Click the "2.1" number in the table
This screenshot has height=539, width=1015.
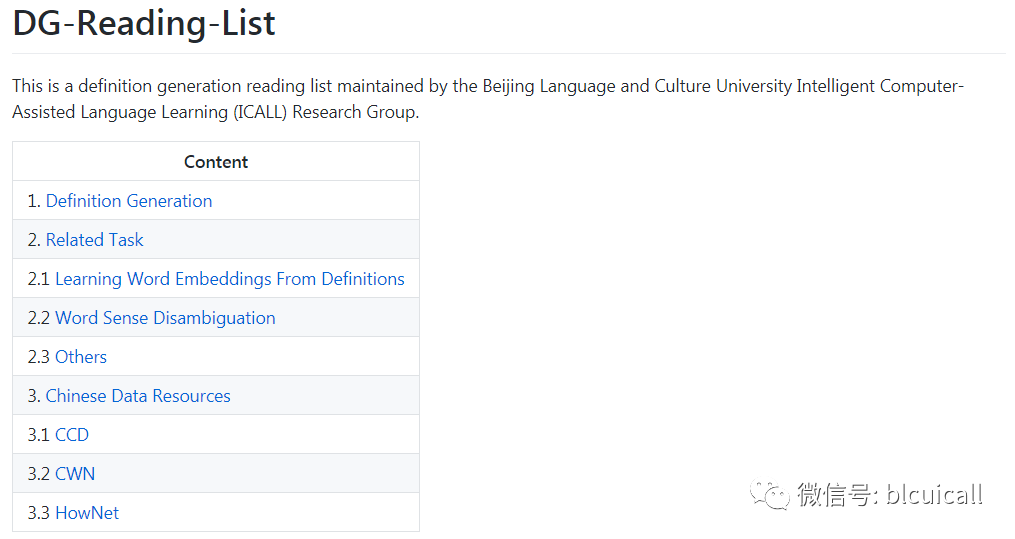coord(38,279)
